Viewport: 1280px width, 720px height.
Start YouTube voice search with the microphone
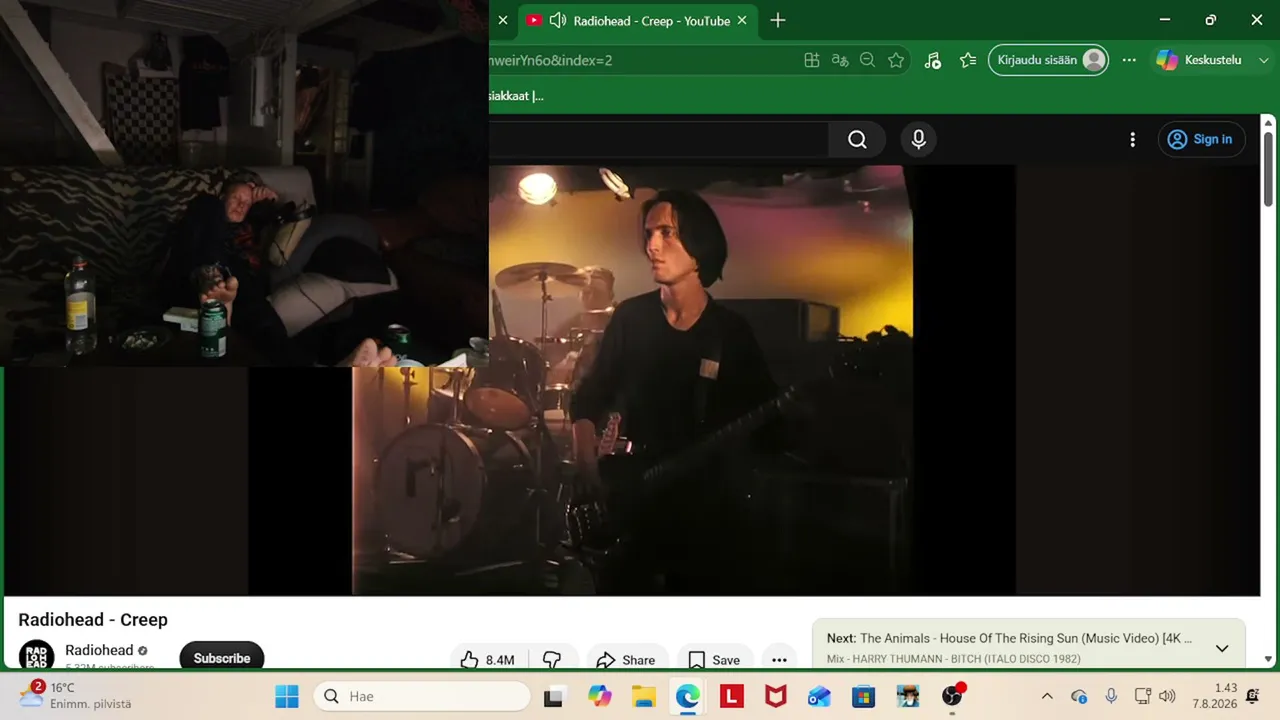click(x=919, y=140)
